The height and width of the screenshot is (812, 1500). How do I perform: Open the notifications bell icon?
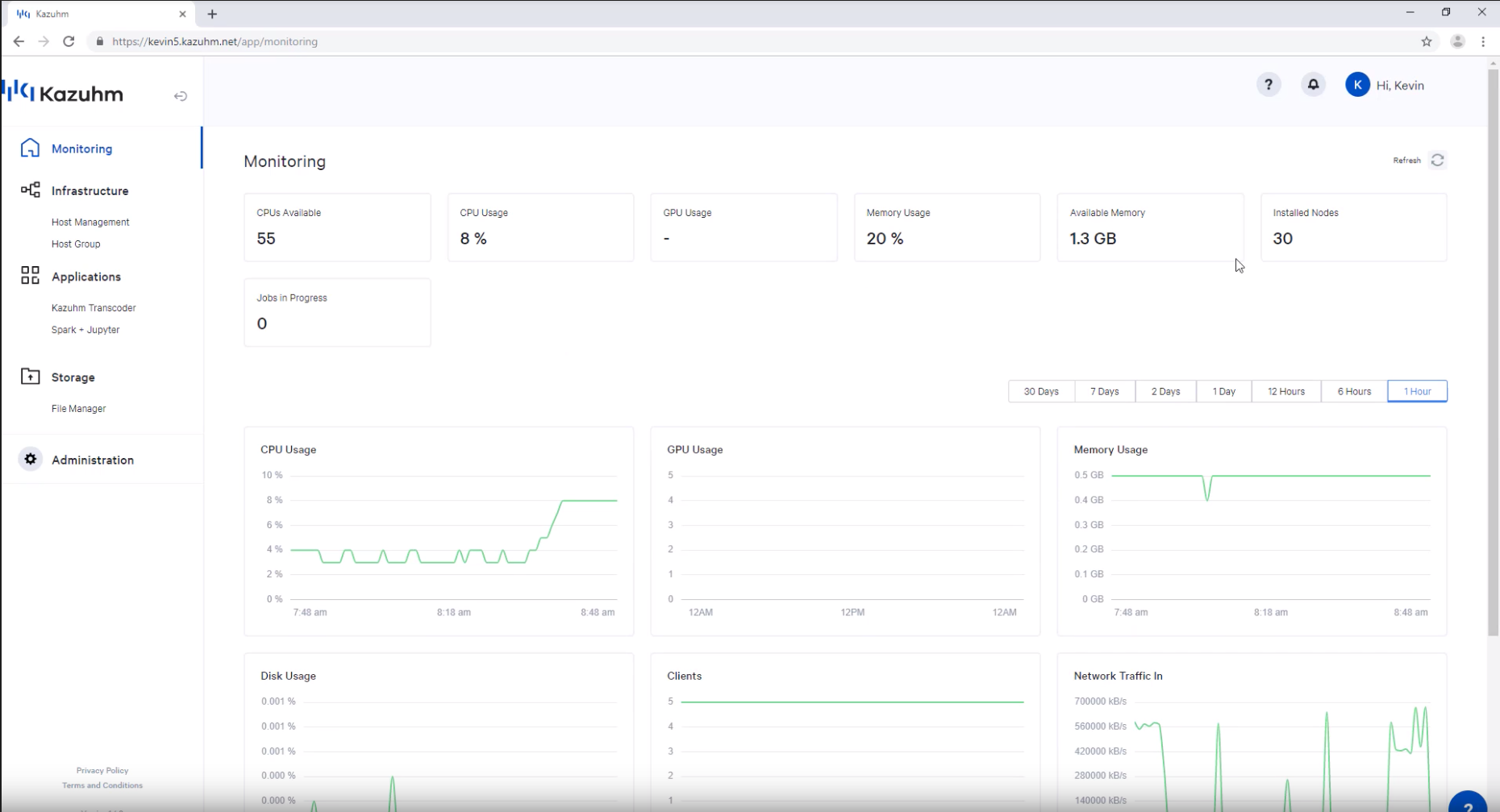coord(1313,85)
